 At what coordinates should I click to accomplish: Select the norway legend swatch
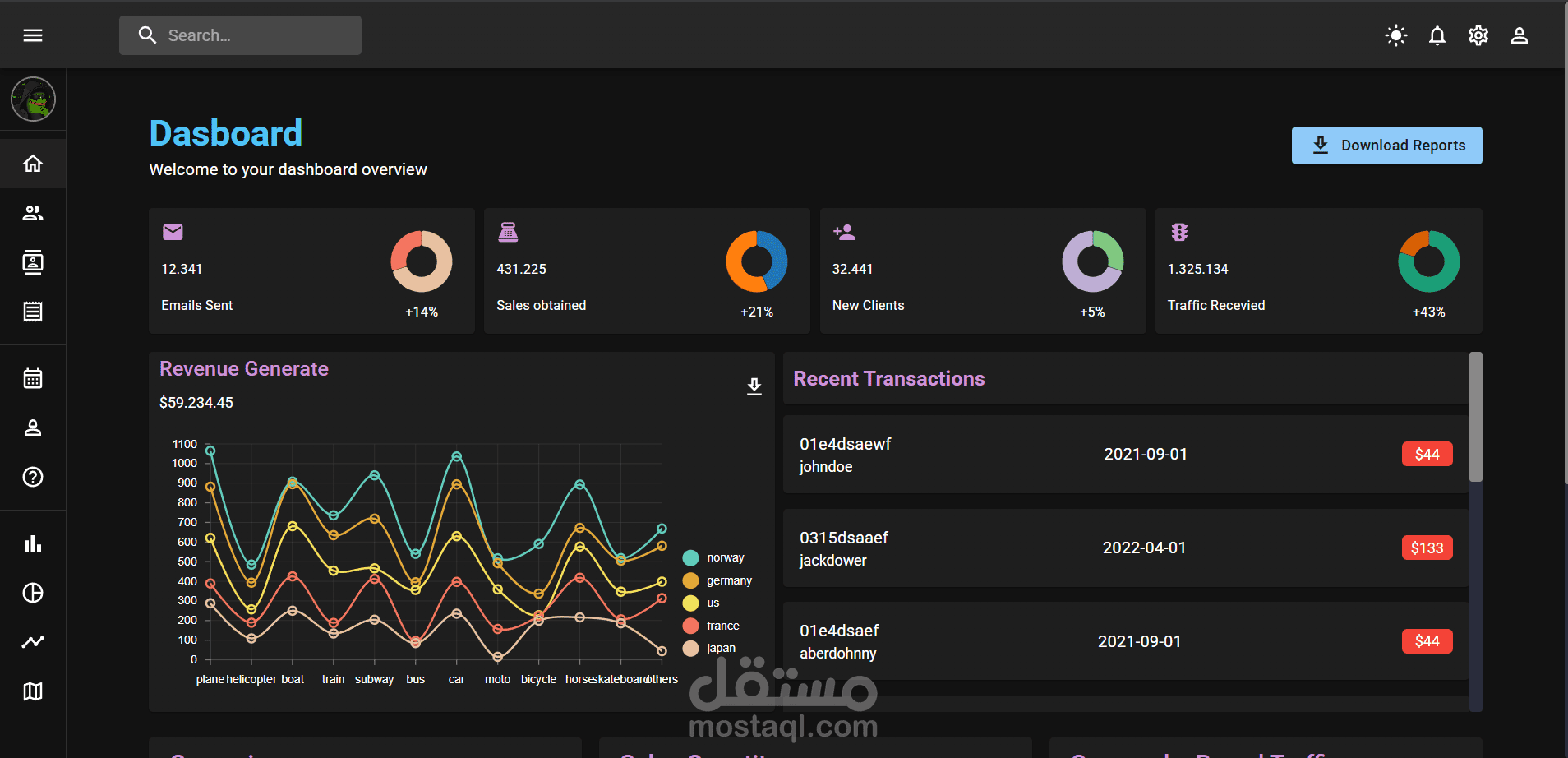point(690,558)
